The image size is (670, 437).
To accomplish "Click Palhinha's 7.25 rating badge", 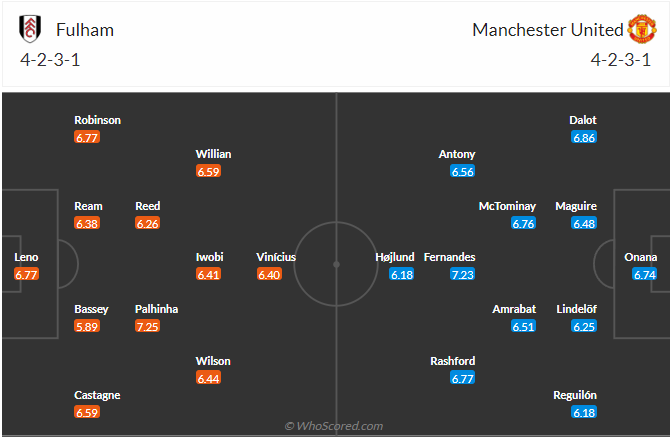I will pyautogui.click(x=147, y=327).
